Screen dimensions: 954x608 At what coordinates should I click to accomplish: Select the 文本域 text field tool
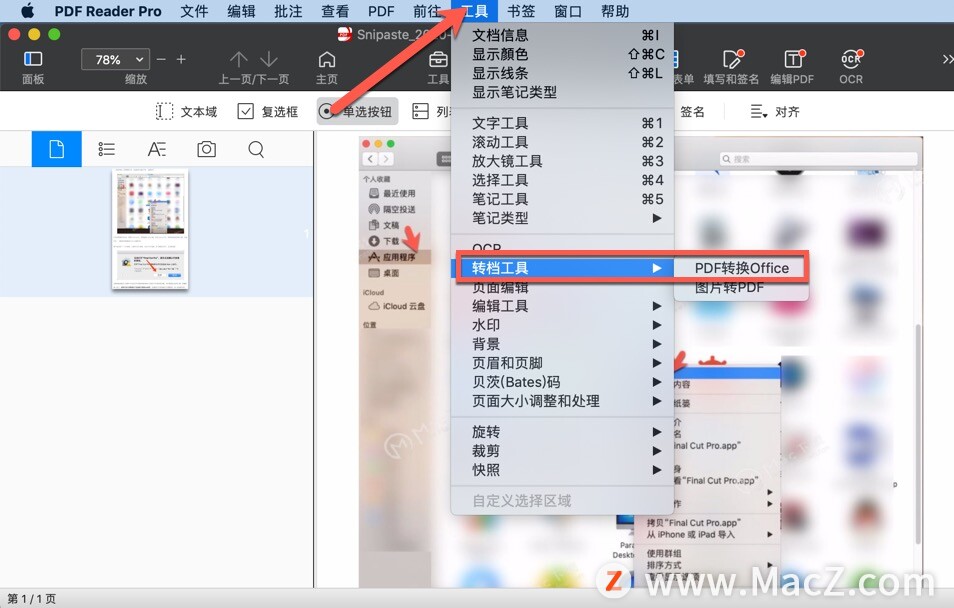187,111
